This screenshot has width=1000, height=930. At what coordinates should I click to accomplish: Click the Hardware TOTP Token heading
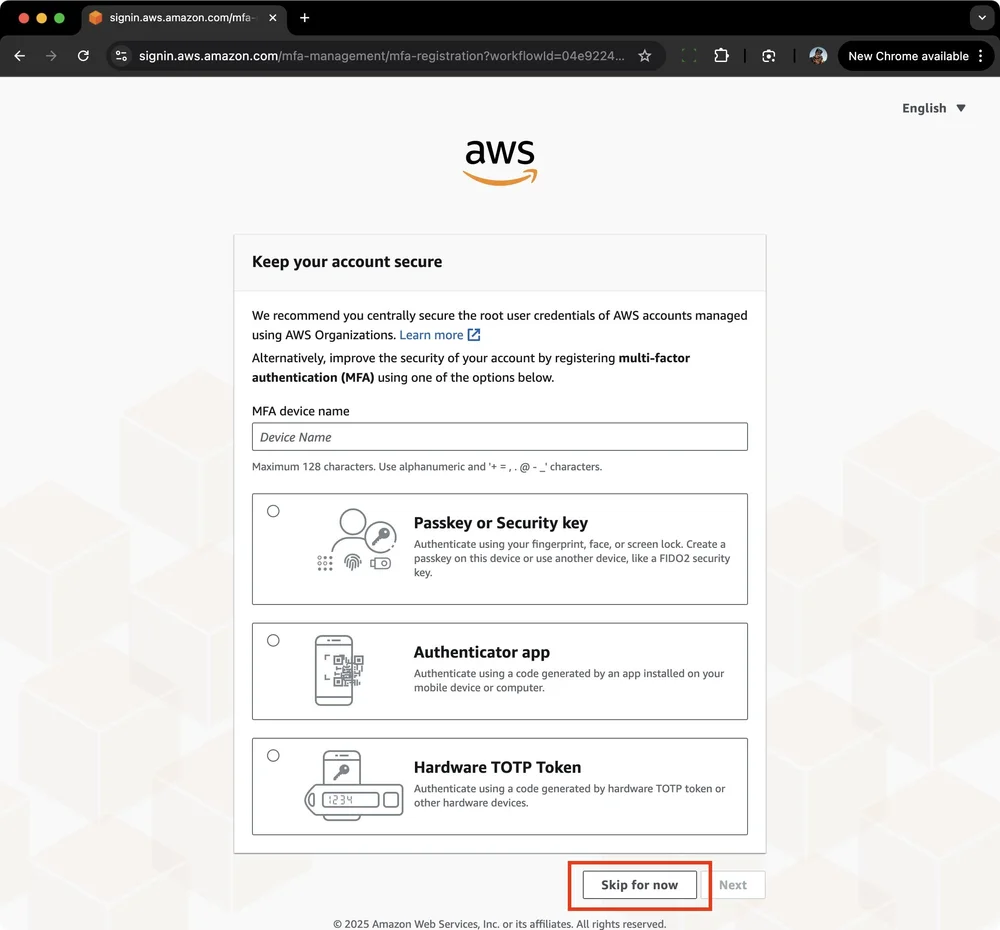pyautogui.click(x=497, y=767)
